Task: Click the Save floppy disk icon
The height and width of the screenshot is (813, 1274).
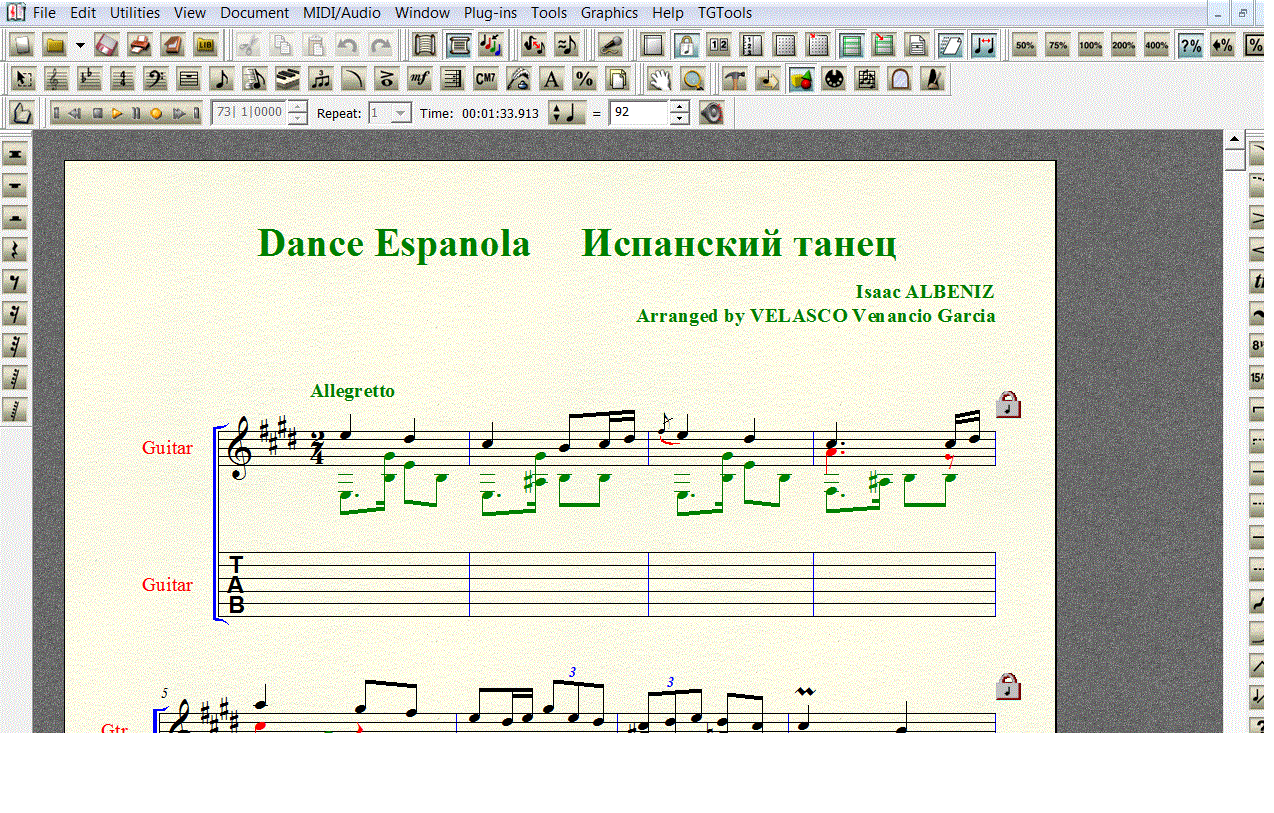Action: coord(108,45)
